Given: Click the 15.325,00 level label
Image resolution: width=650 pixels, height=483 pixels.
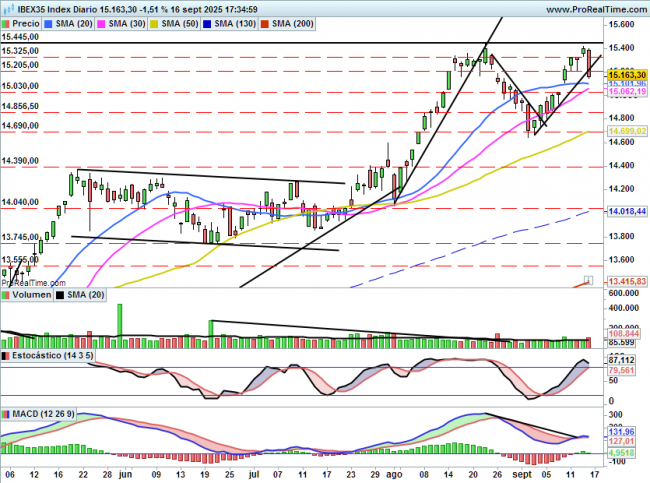Looking at the screenshot, I should (x=20, y=51).
